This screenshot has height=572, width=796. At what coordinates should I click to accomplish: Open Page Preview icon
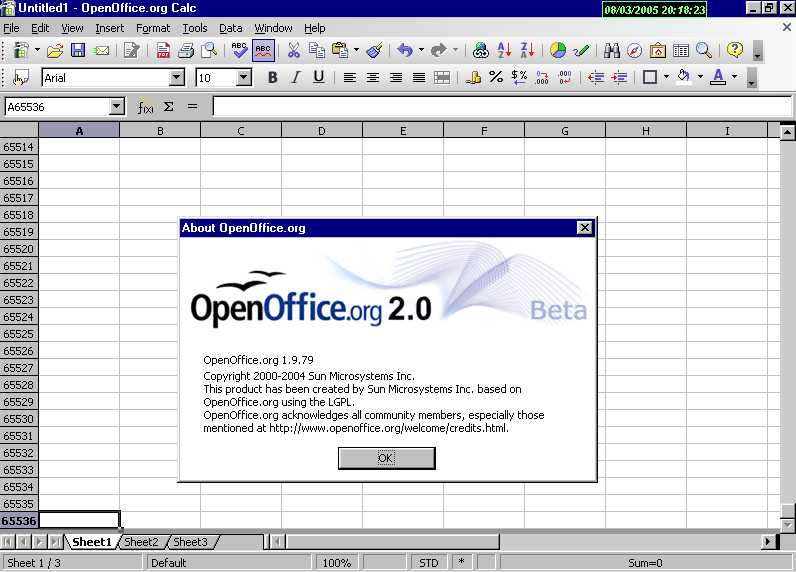coord(209,50)
